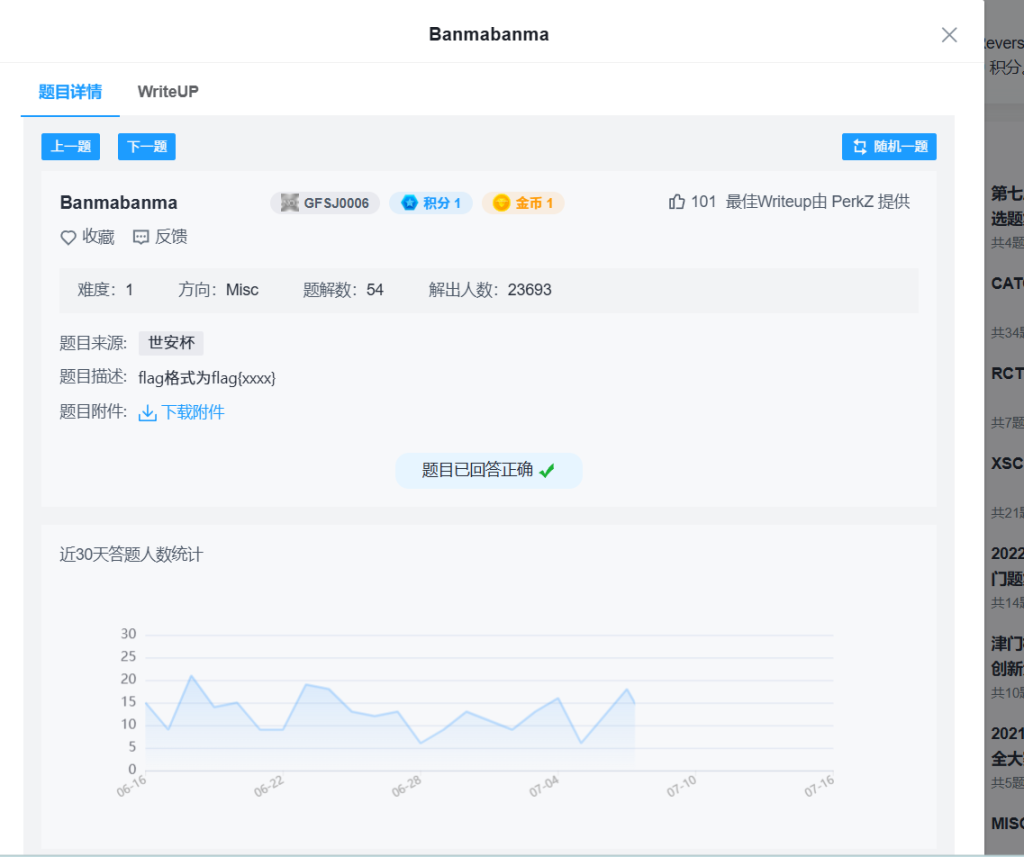Close the Banmabanma dialog with the X
This screenshot has width=1024, height=857.
tap(949, 35)
